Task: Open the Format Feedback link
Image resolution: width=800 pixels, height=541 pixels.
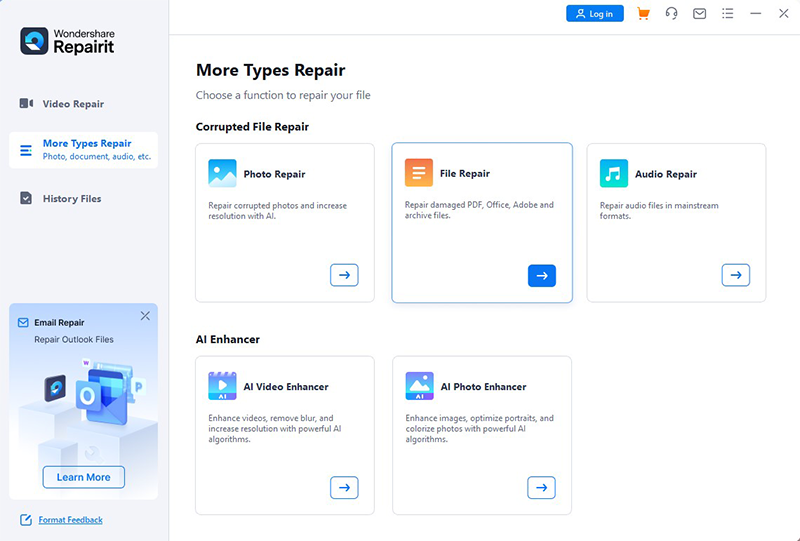Action: 70,520
